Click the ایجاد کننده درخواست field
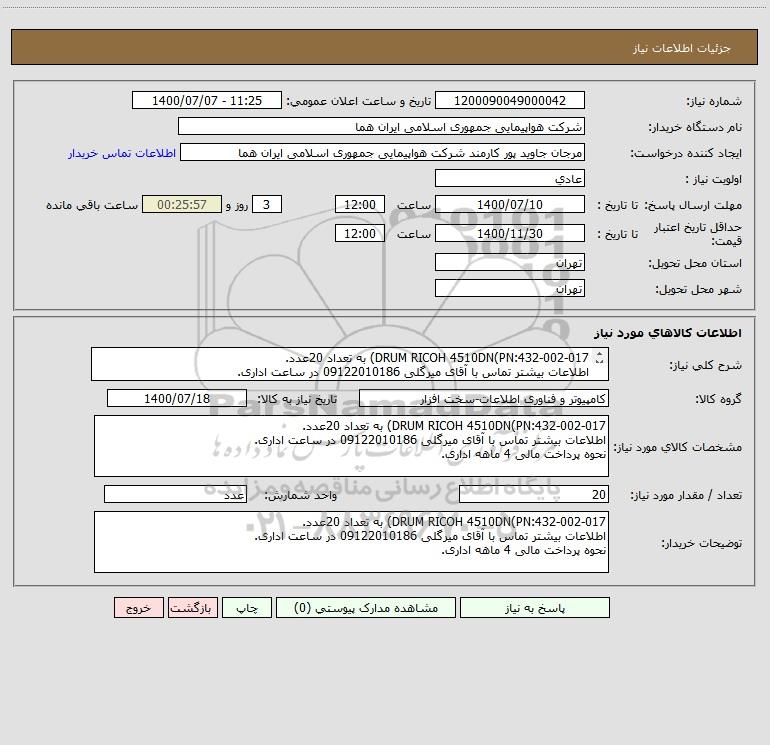 [383, 152]
